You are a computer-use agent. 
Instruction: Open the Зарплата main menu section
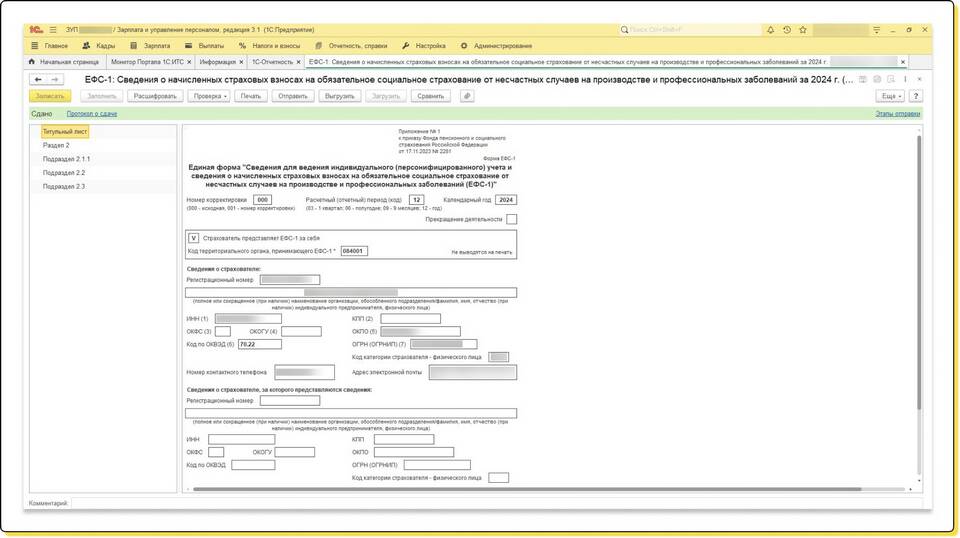tap(150, 46)
